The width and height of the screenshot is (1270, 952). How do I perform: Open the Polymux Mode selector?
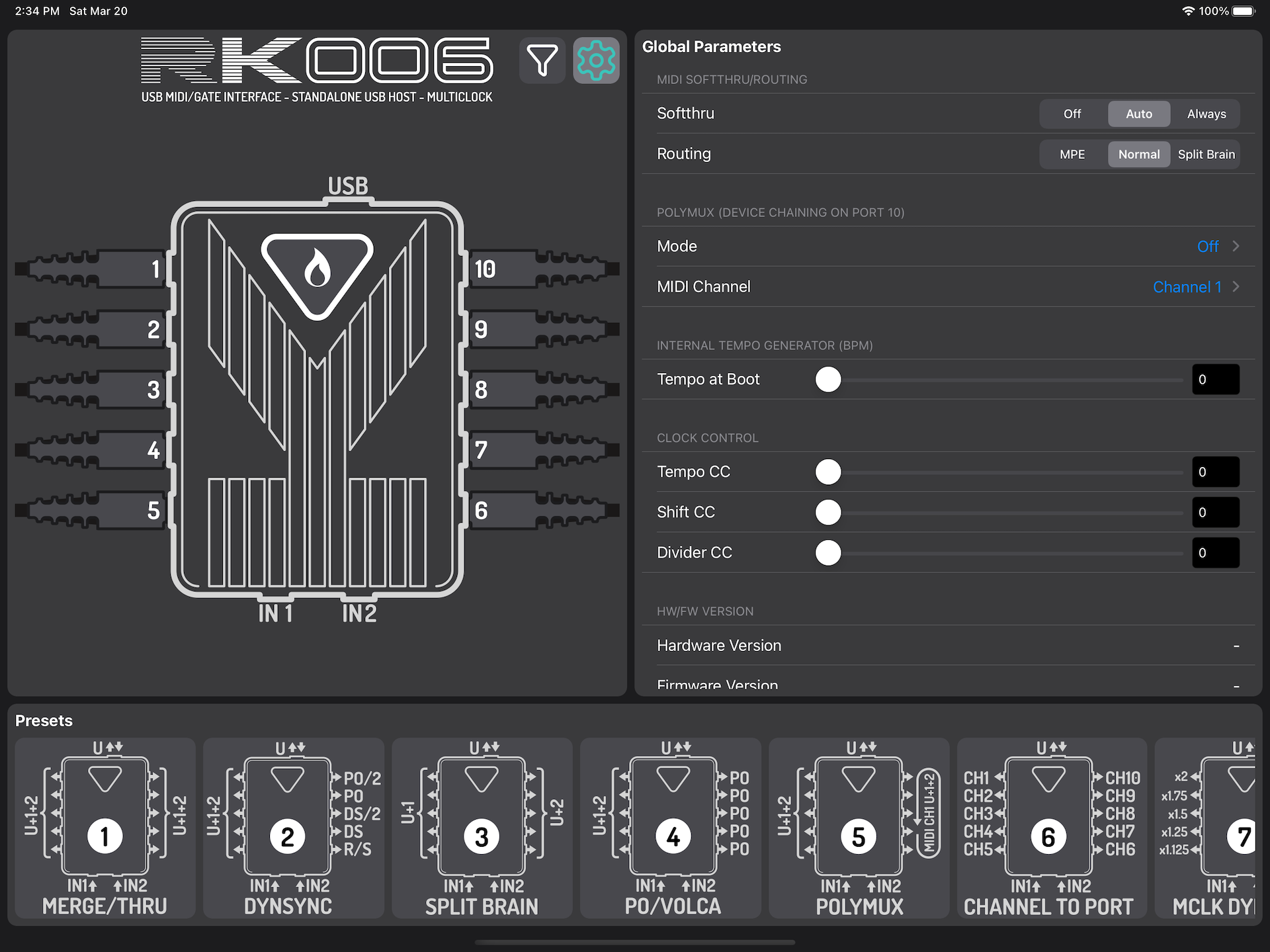(948, 246)
